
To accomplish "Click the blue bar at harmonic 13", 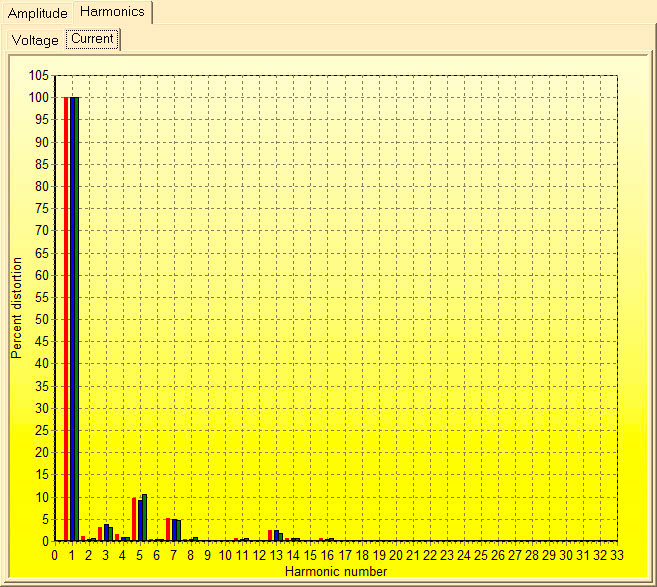I will coord(276,535).
